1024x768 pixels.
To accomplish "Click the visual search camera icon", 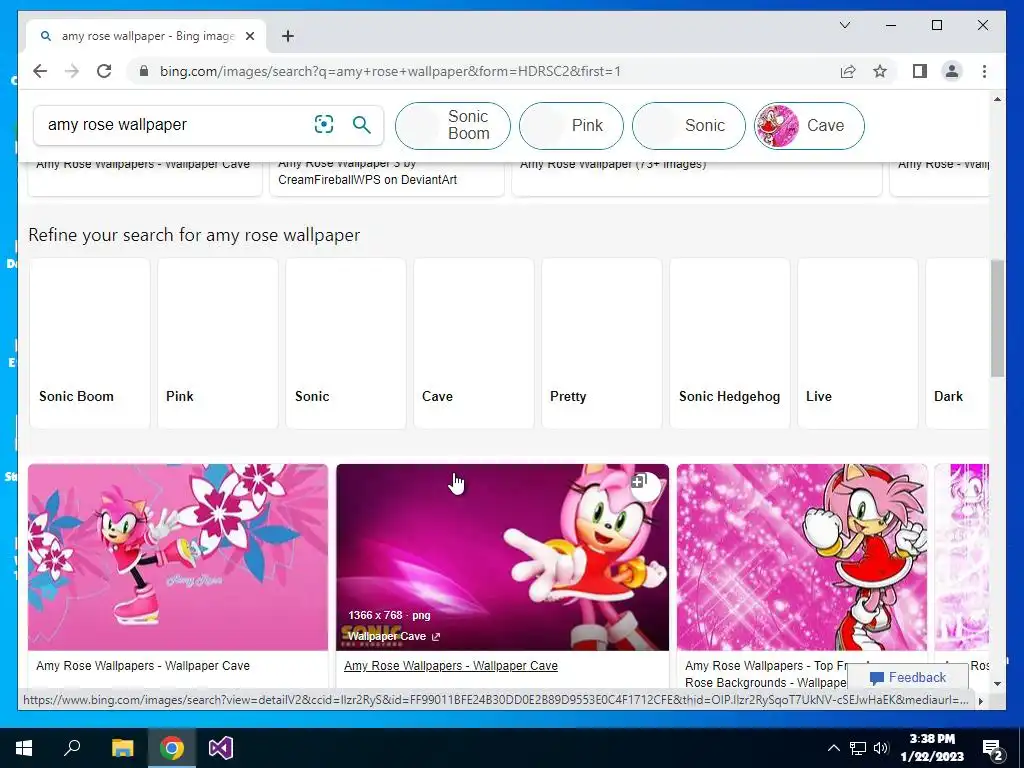I will pyautogui.click(x=324, y=124).
